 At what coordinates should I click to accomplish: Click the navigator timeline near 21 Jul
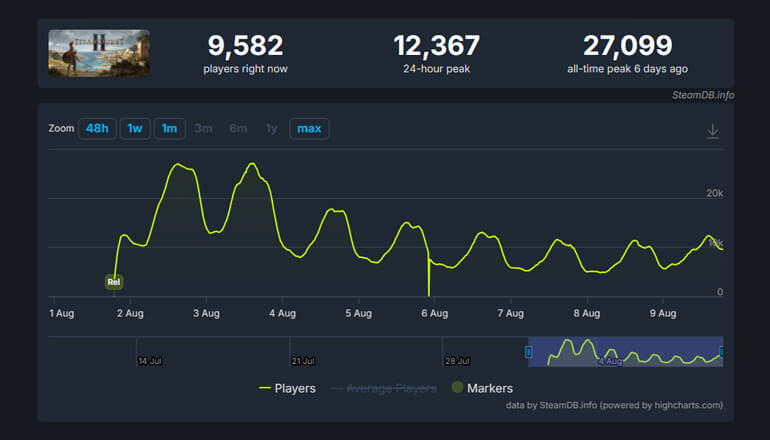point(302,352)
